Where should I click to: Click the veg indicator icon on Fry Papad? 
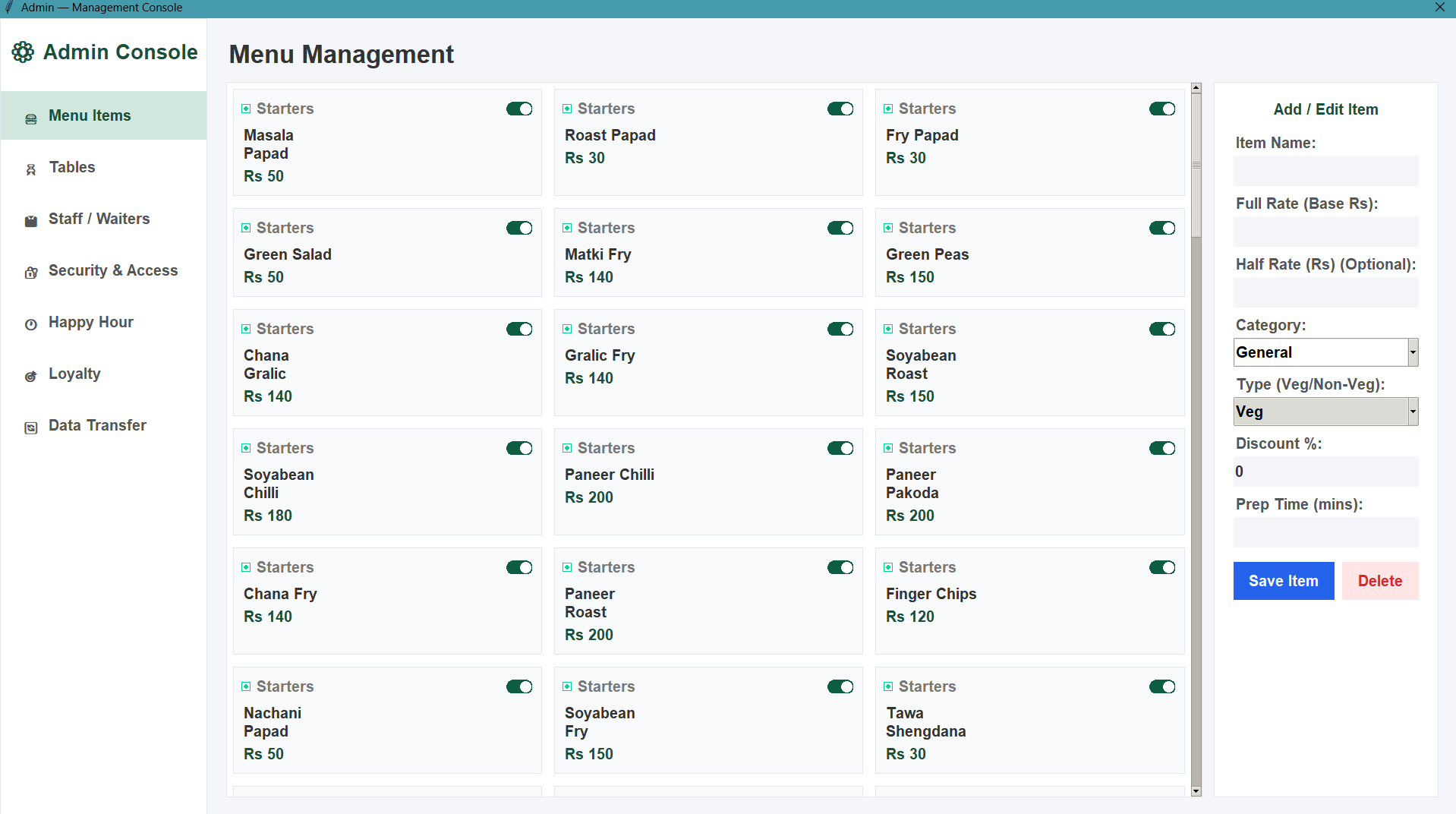[x=888, y=109]
